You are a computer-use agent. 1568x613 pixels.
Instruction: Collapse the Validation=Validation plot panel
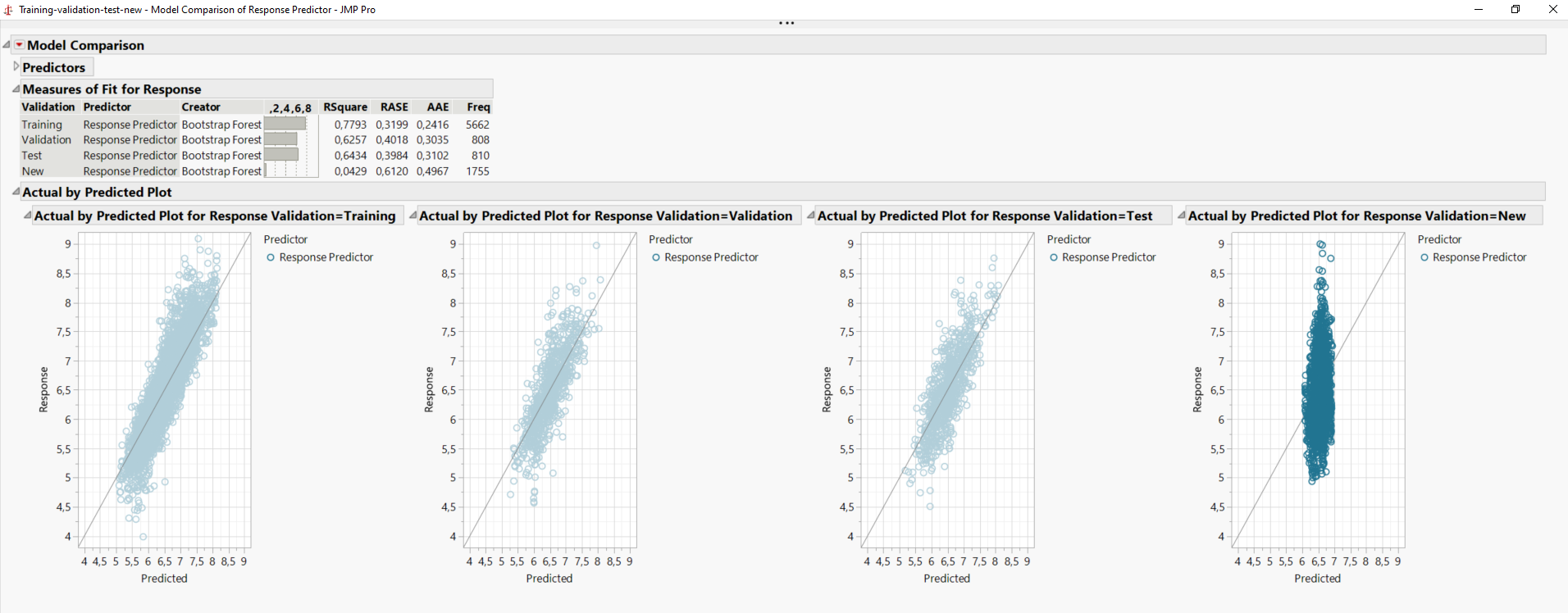(413, 216)
